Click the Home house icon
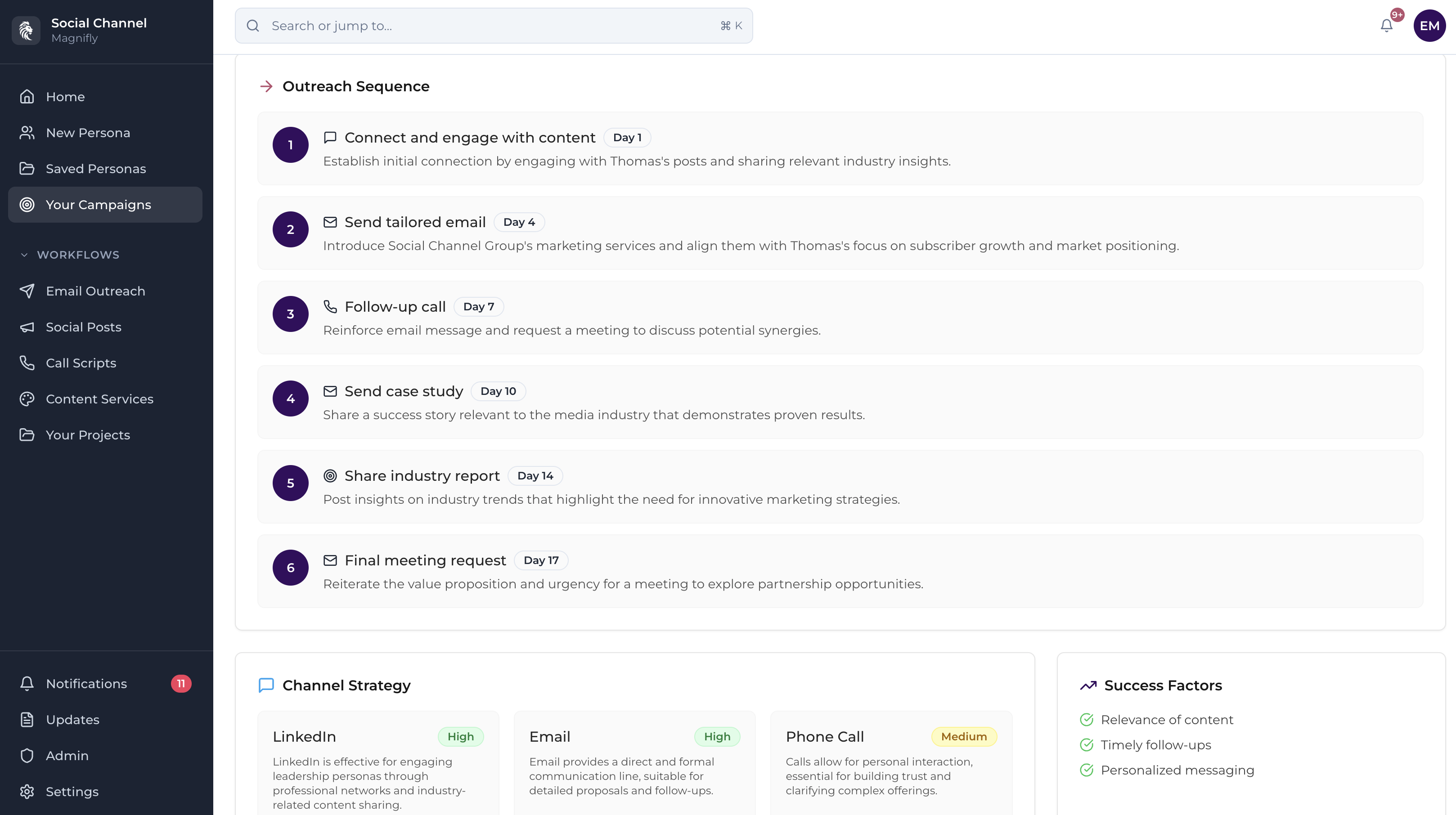The width and height of the screenshot is (1456, 815). pos(27,97)
